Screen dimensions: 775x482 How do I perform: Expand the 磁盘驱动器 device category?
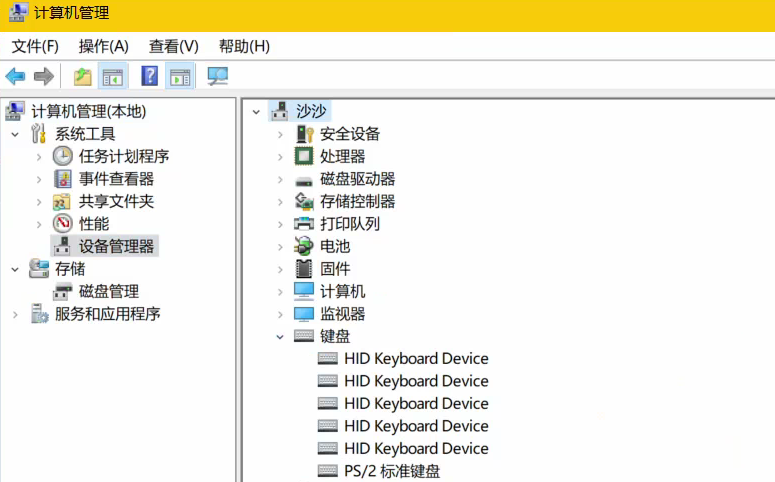coord(280,179)
